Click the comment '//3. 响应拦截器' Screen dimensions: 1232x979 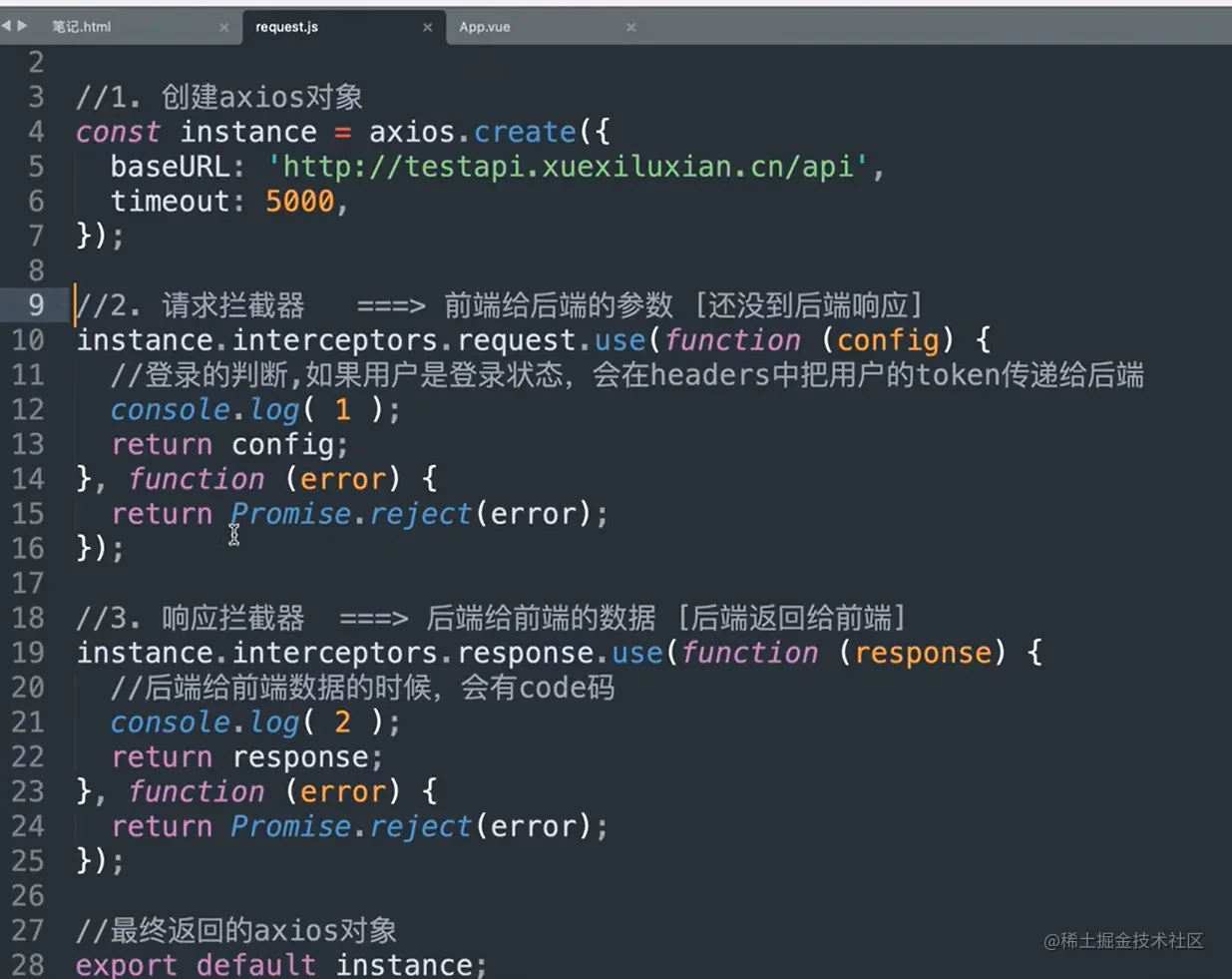pyautogui.click(x=191, y=619)
